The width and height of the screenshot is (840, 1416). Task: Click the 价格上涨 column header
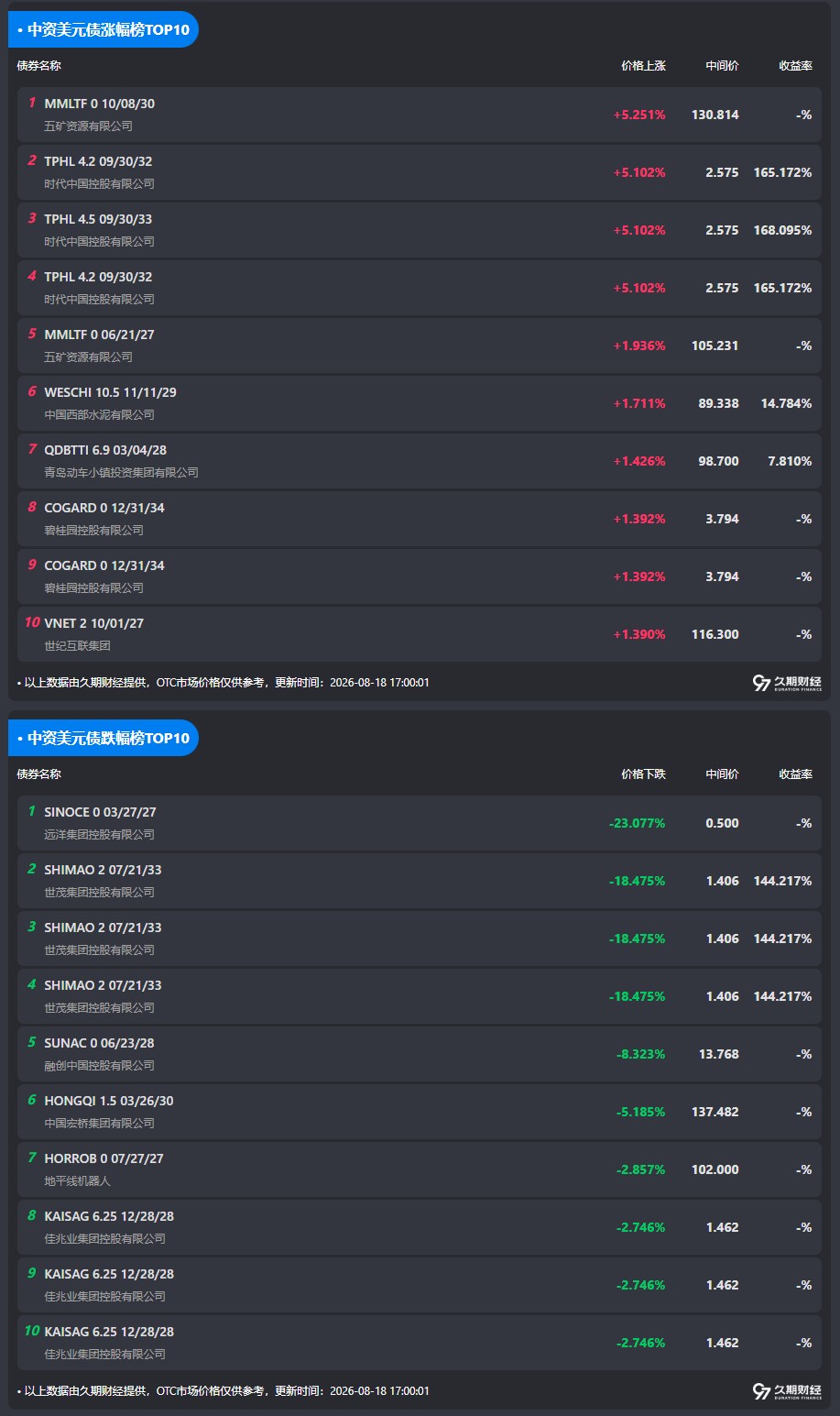pyautogui.click(x=643, y=66)
